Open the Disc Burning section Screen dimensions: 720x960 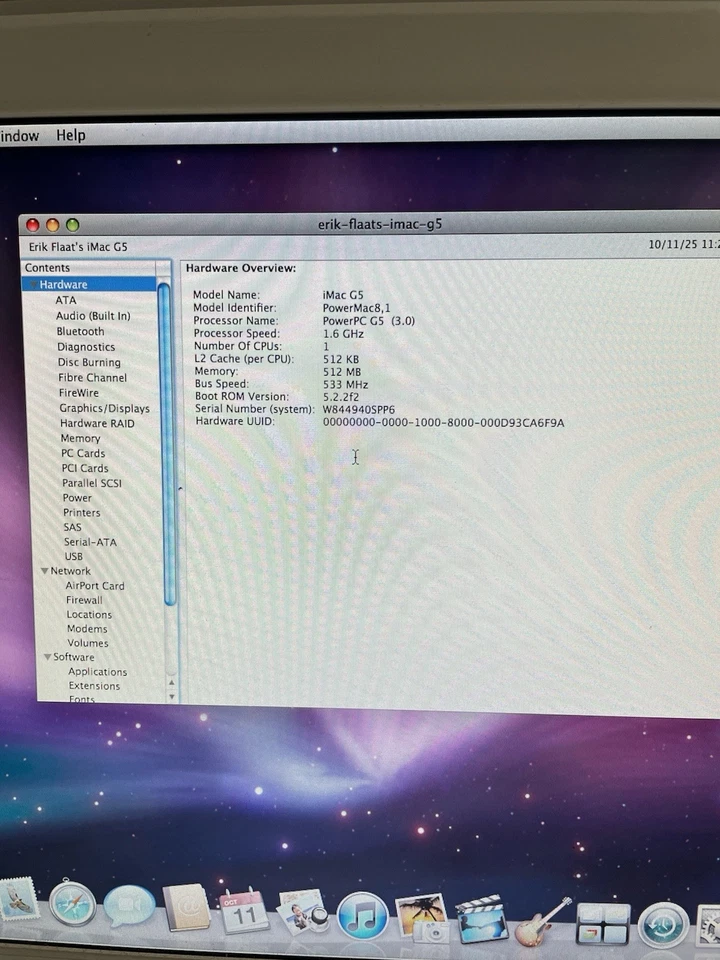(x=89, y=362)
